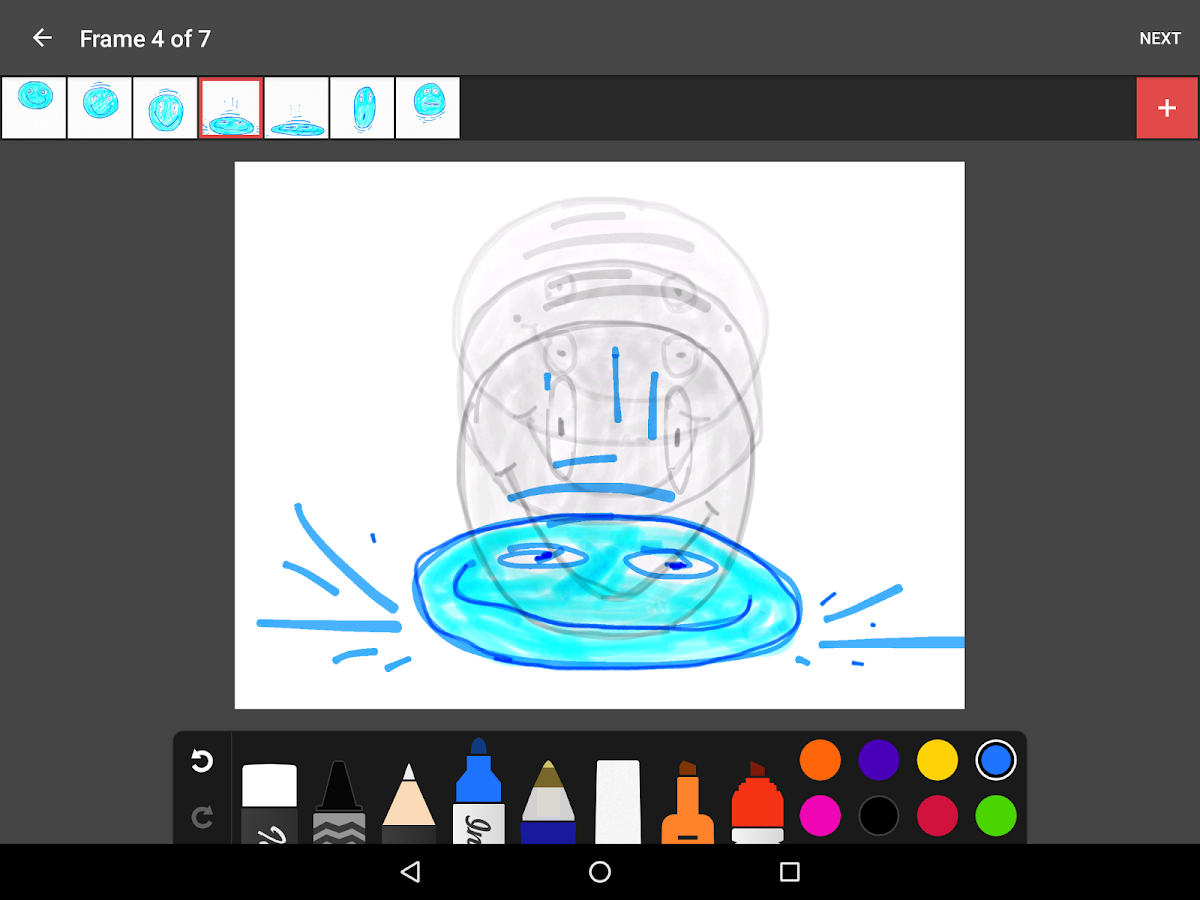Image resolution: width=1200 pixels, height=900 pixels.
Task: Go back using the top-left arrow
Action: pyautogui.click(x=42, y=38)
